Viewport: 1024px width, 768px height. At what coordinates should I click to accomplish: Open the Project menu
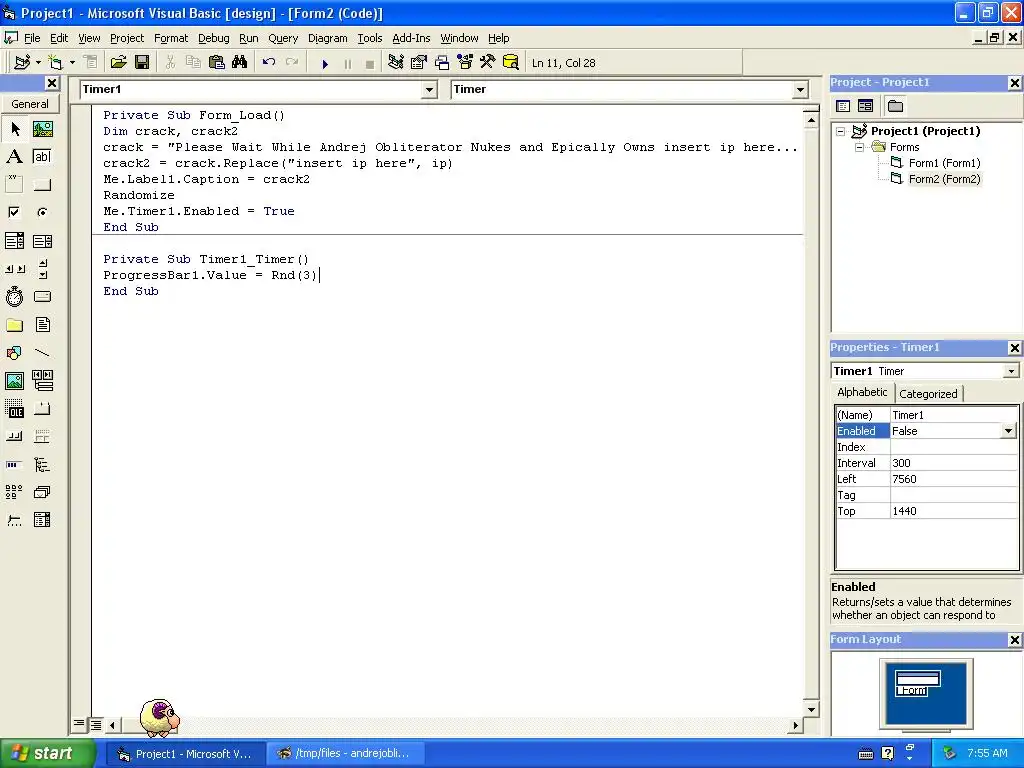pos(127,38)
